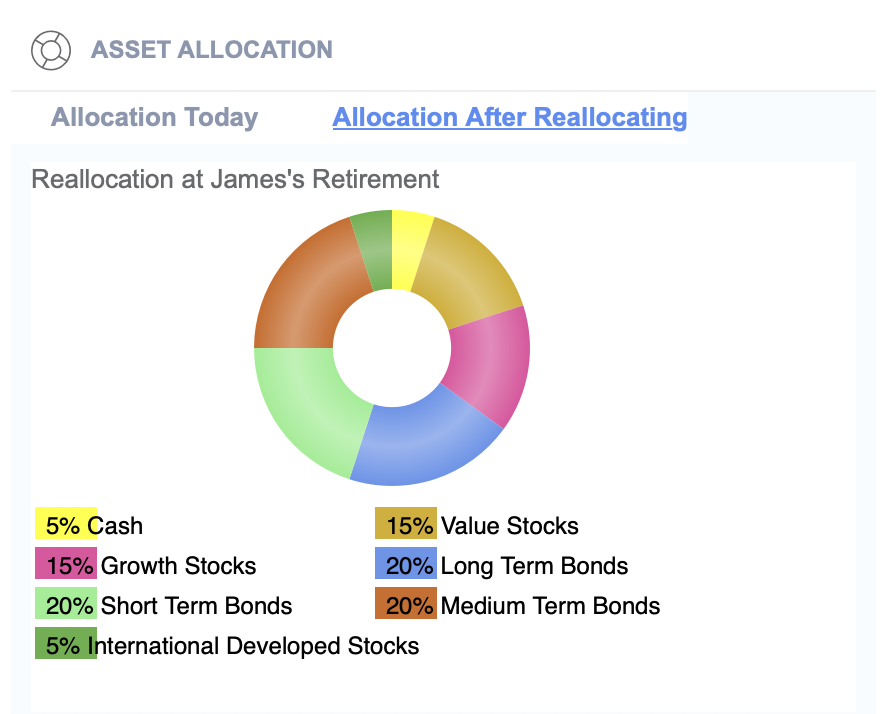Click the Allocation After Reallocating link
Image resolution: width=886 pixels, height=714 pixels.
pos(510,117)
